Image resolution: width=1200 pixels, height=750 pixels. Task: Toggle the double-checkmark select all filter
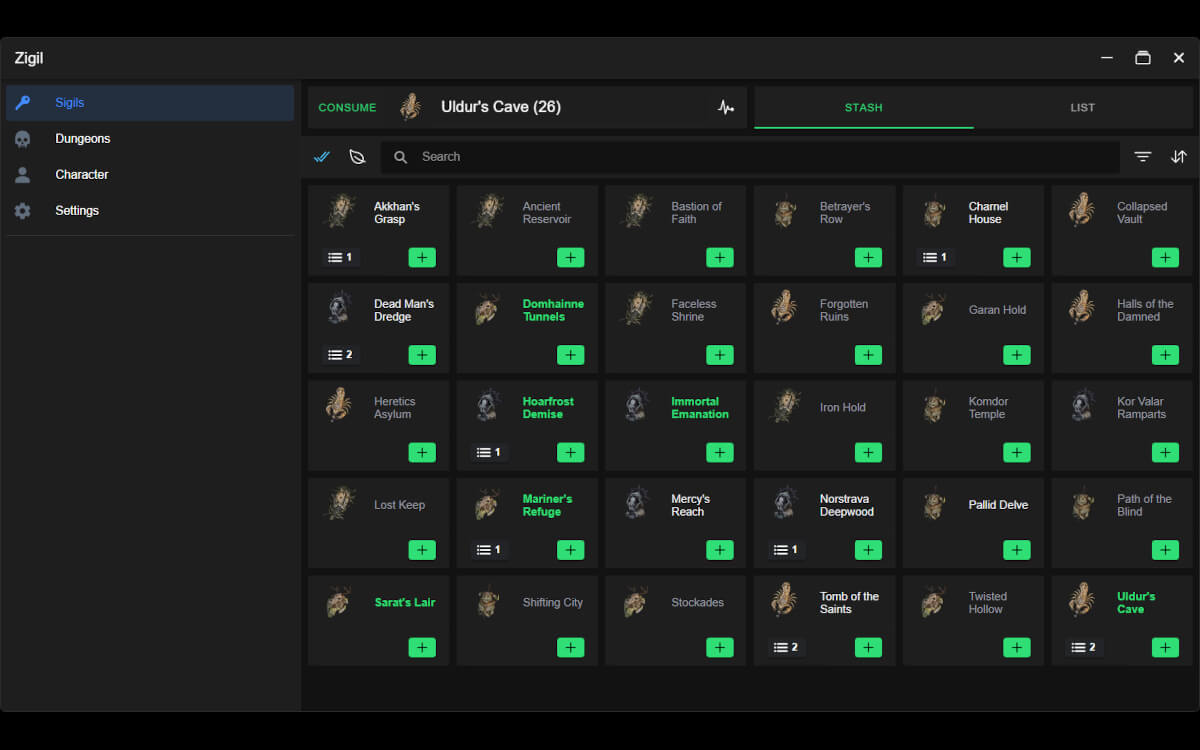click(322, 157)
